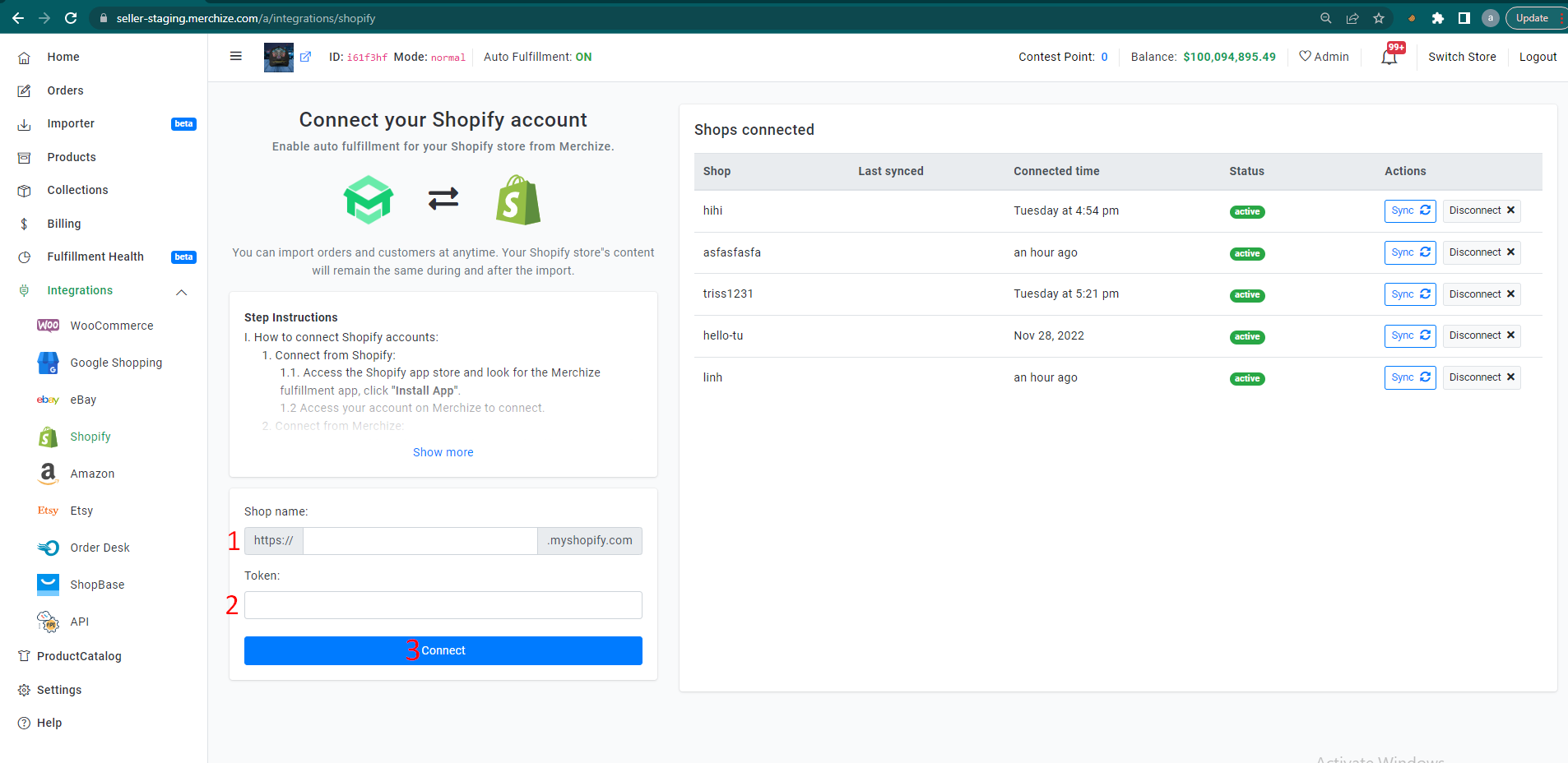Screen dimensions: 1568x763
Task: Click the share page icon
Action: (1352, 18)
